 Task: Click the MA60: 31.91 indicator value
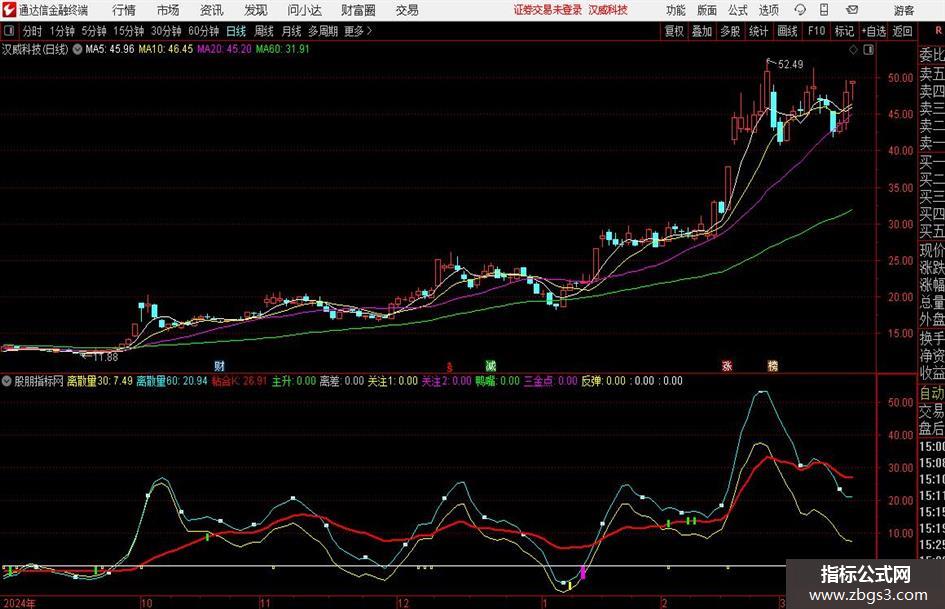[282, 49]
